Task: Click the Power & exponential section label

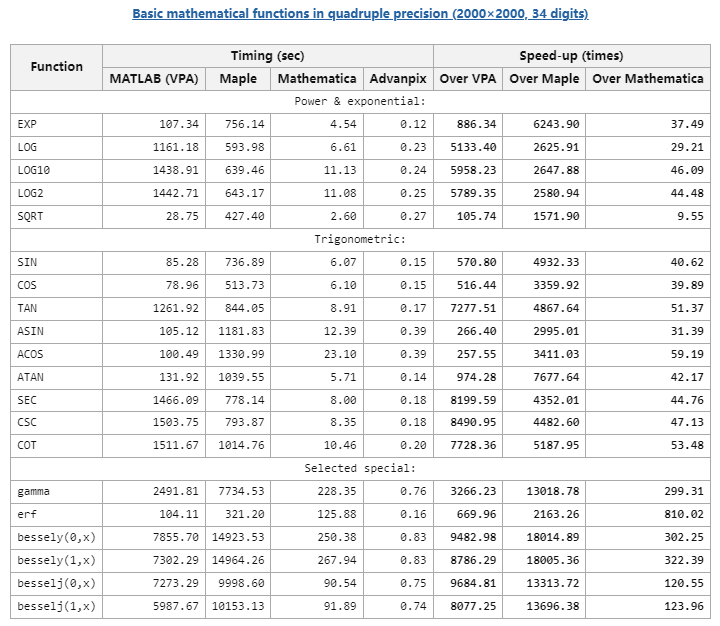Action: click(x=360, y=102)
